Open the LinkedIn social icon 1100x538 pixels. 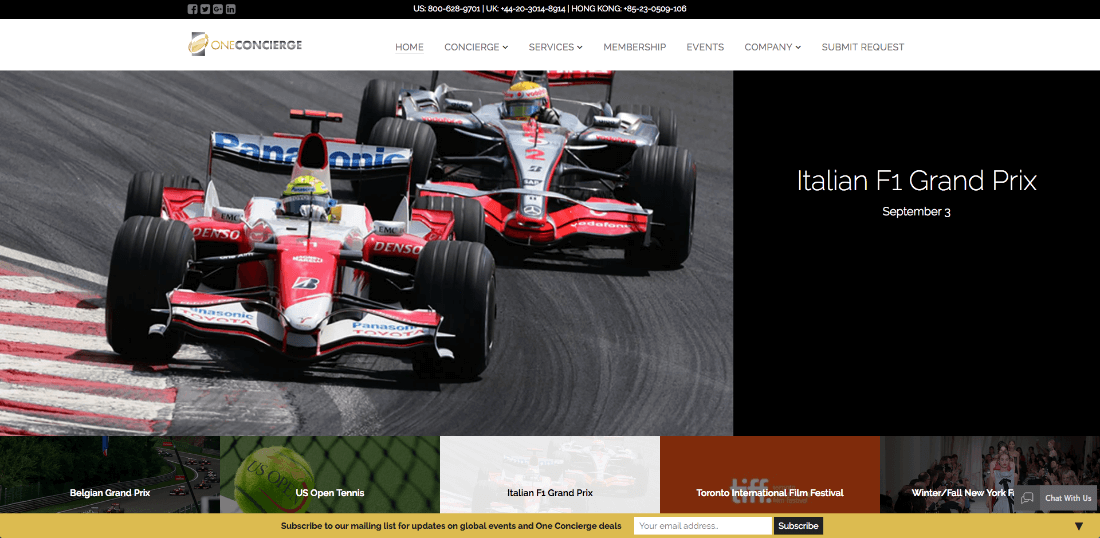(x=231, y=9)
